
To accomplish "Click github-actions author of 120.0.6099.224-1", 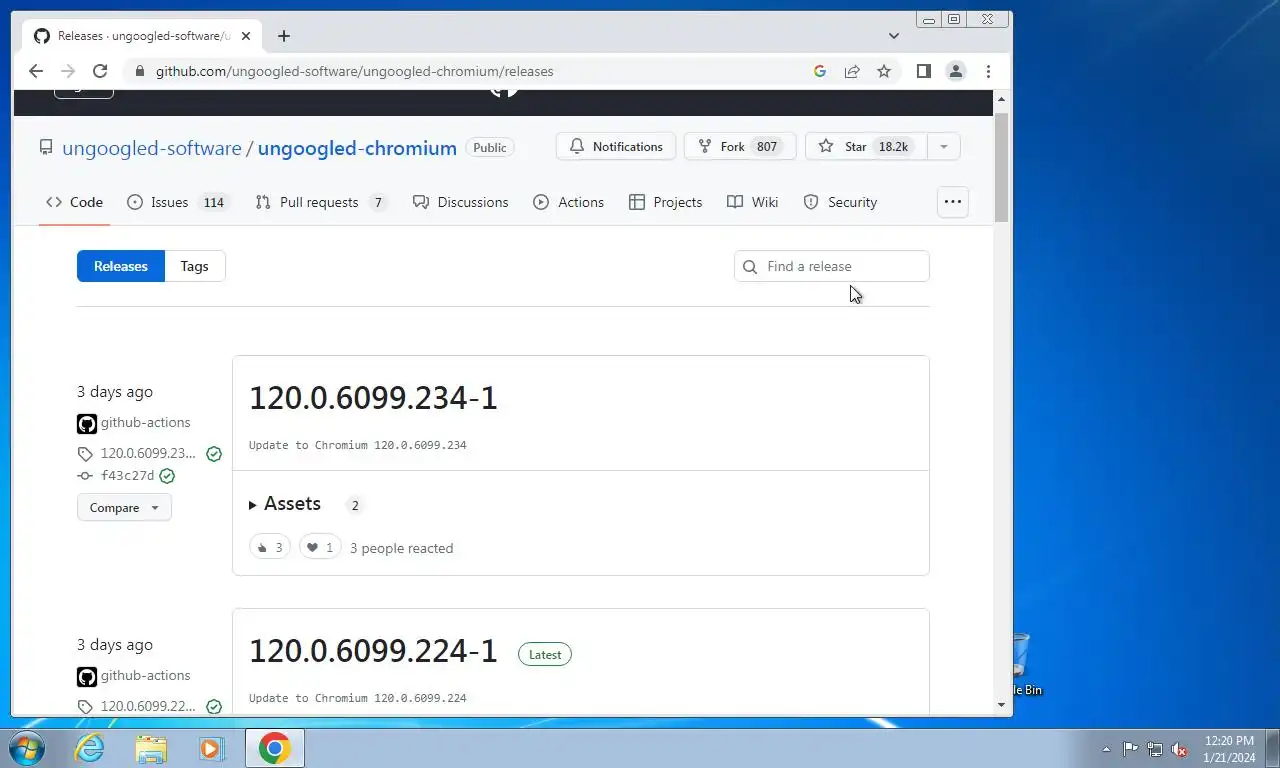I will pos(145,676).
